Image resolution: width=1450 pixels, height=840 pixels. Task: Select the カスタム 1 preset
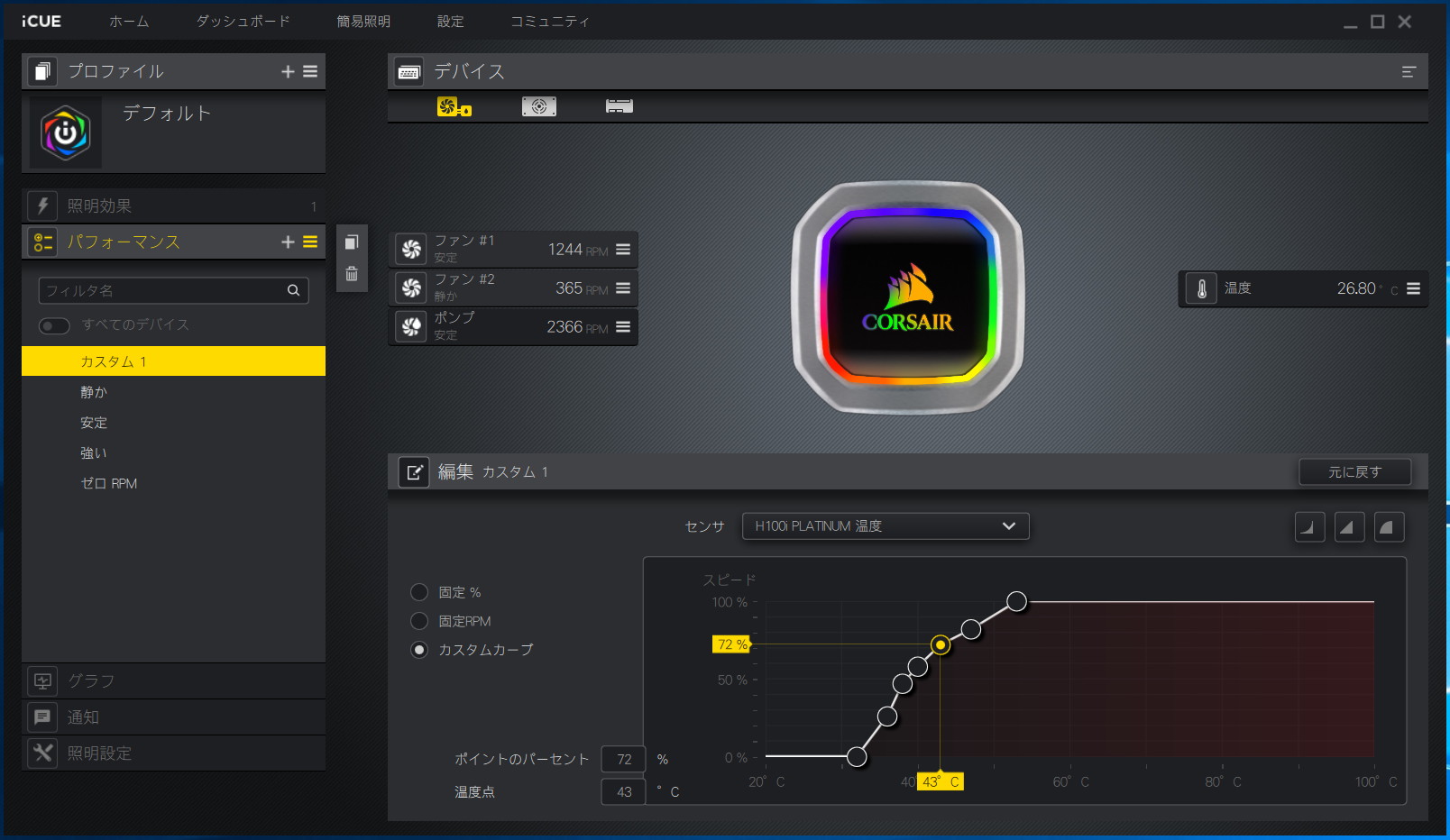click(x=173, y=361)
